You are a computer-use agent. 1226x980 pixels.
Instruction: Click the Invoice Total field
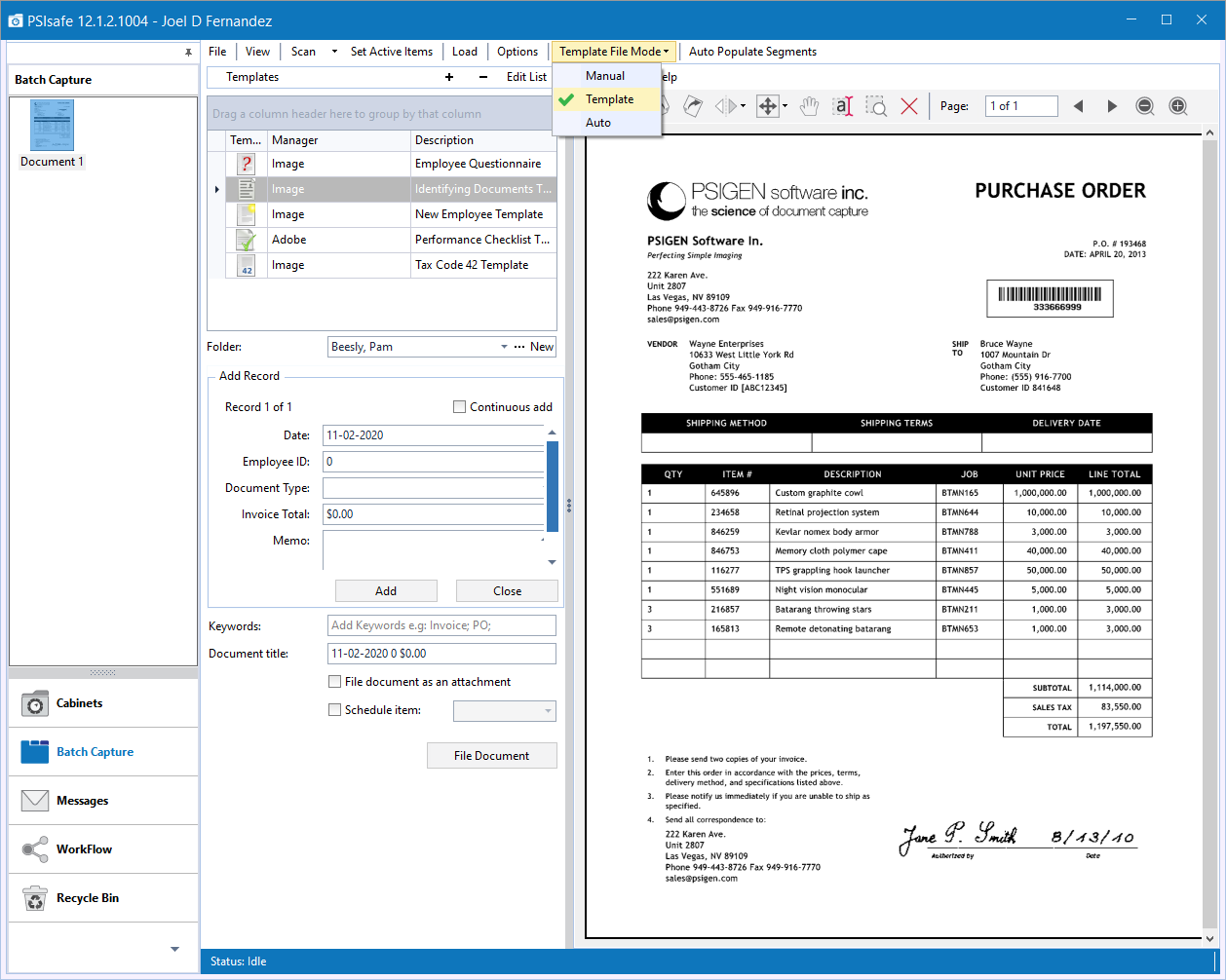[433, 514]
